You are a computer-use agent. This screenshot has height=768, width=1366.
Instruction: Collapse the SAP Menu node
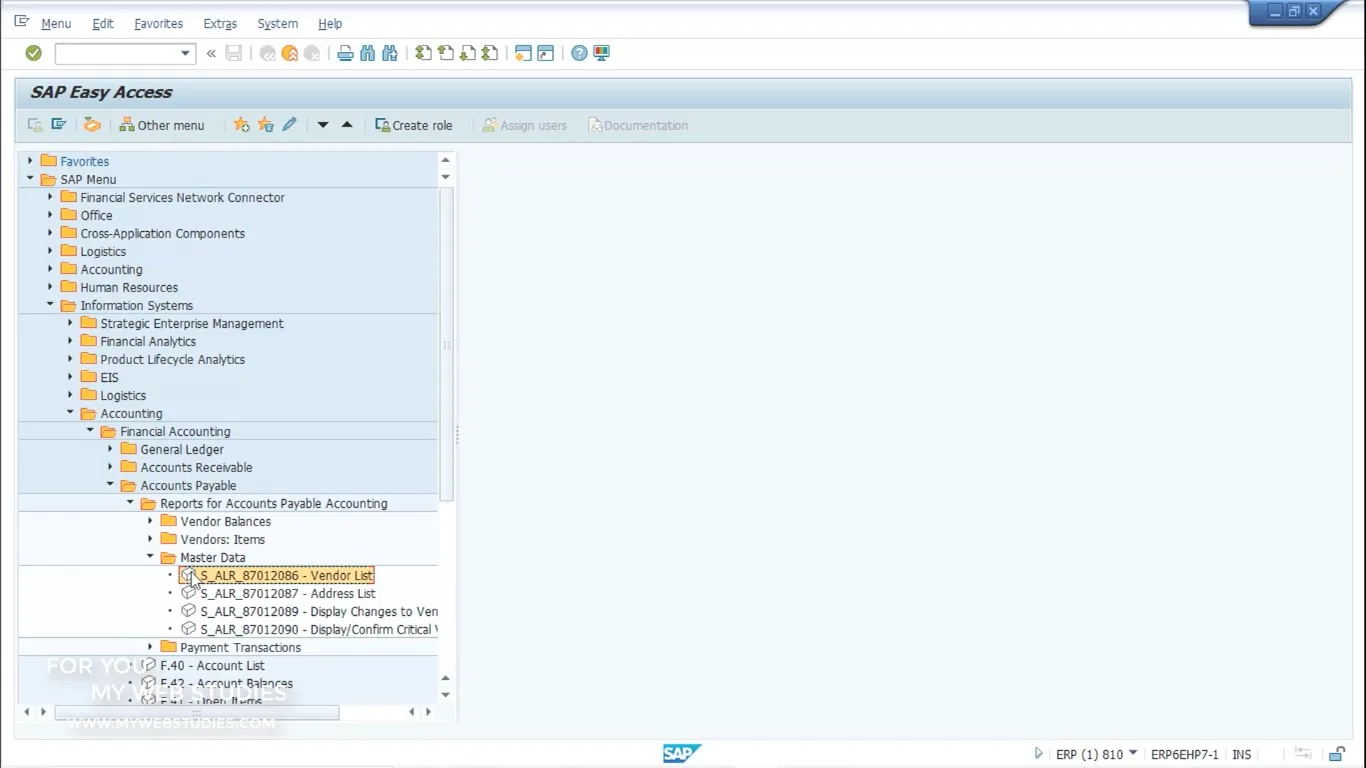click(x=30, y=179)
